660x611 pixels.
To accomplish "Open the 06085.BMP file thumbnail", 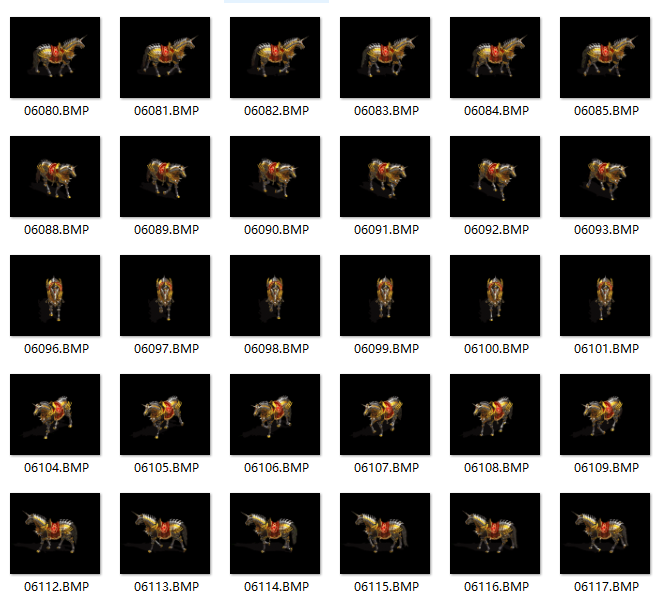I will (605, 57).
